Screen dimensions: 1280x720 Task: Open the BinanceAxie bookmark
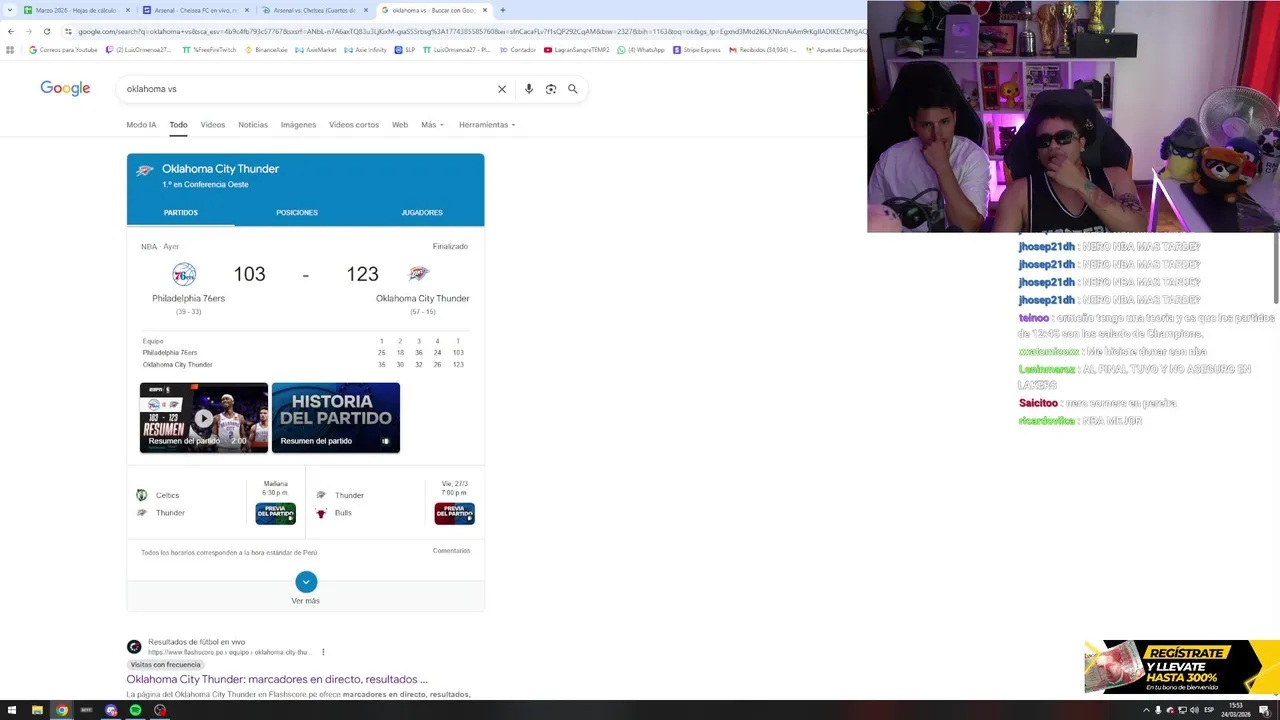click(x=265, y=49)
